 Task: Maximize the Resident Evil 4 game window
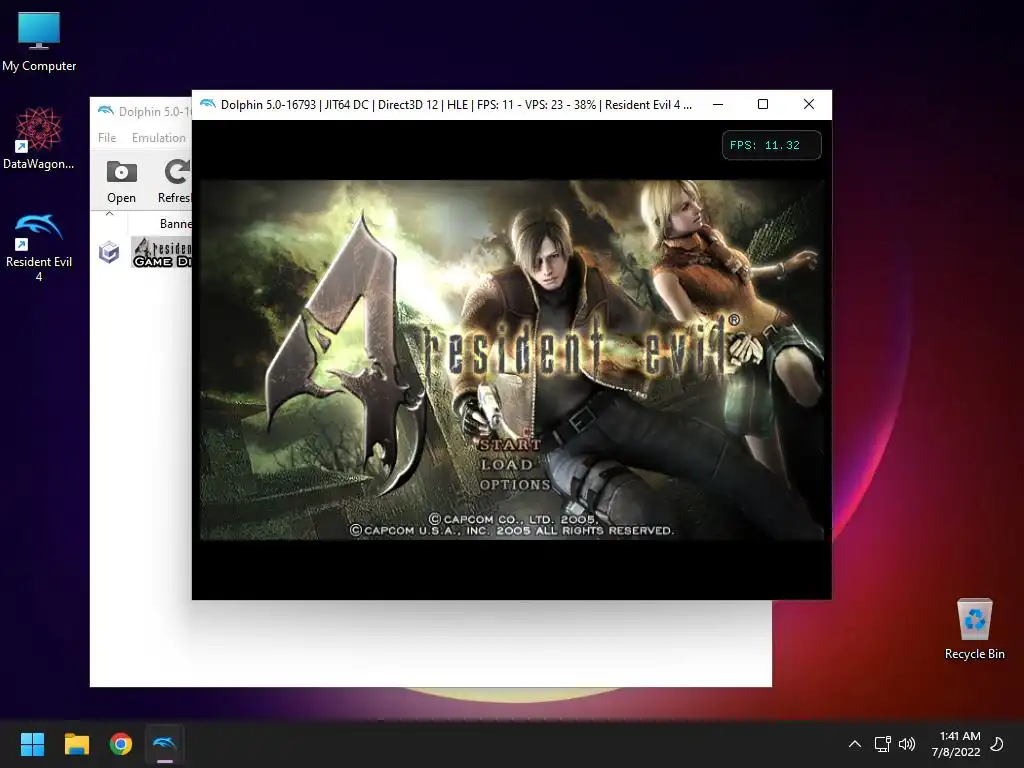coord(763,104)
